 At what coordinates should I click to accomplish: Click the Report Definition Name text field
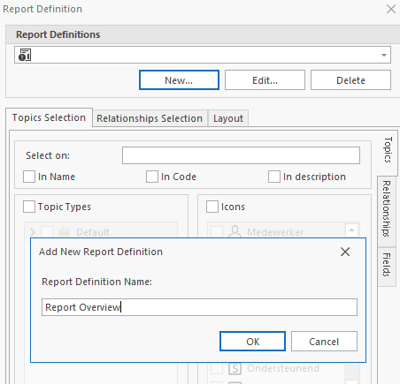click(x=199, y=307)
